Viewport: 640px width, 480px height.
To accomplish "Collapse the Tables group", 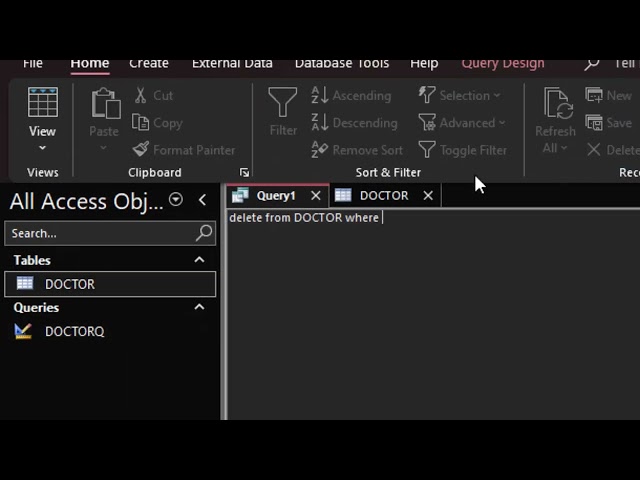I will point(199,260).
